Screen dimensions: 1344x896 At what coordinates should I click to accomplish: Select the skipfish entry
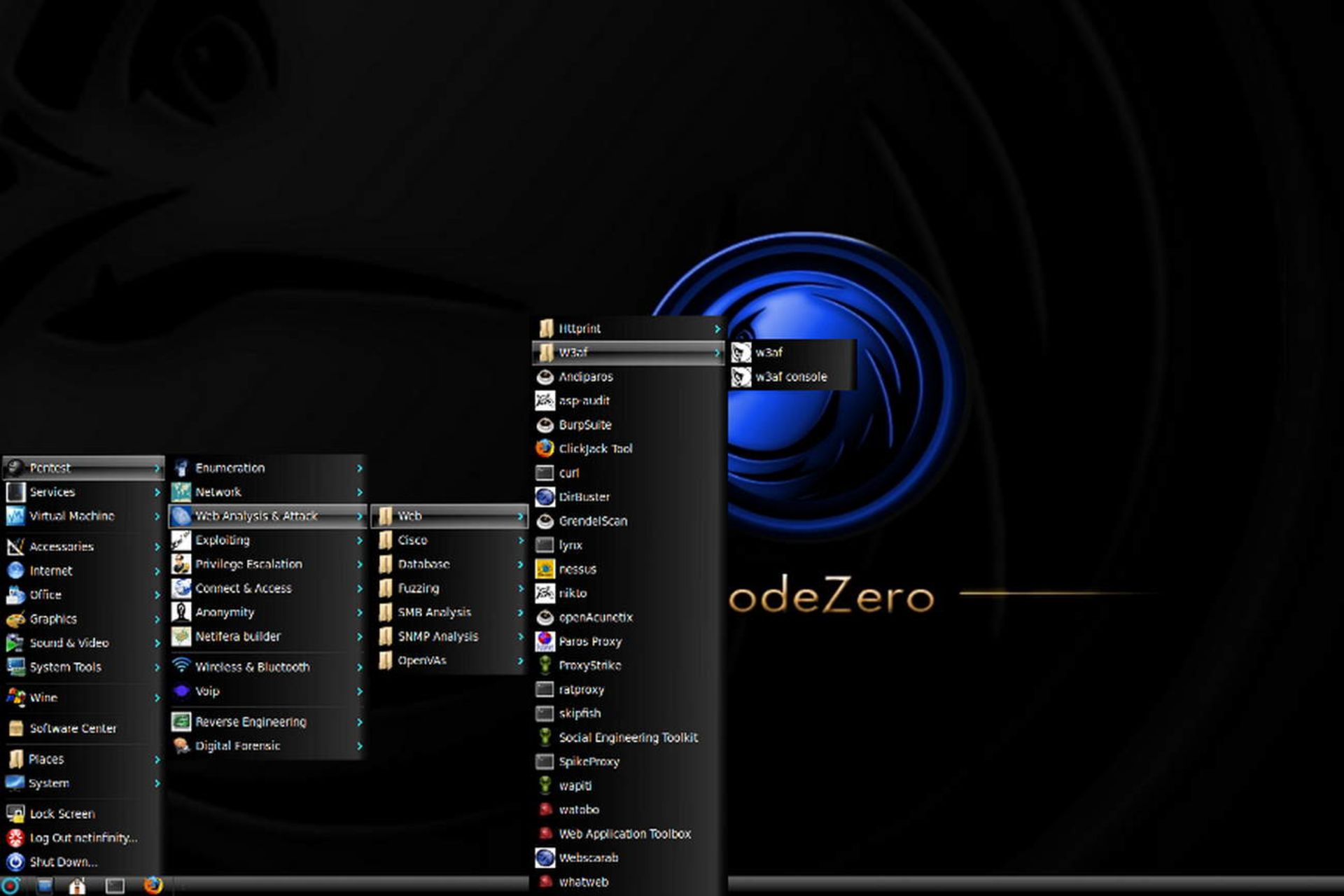coord(628,713)
